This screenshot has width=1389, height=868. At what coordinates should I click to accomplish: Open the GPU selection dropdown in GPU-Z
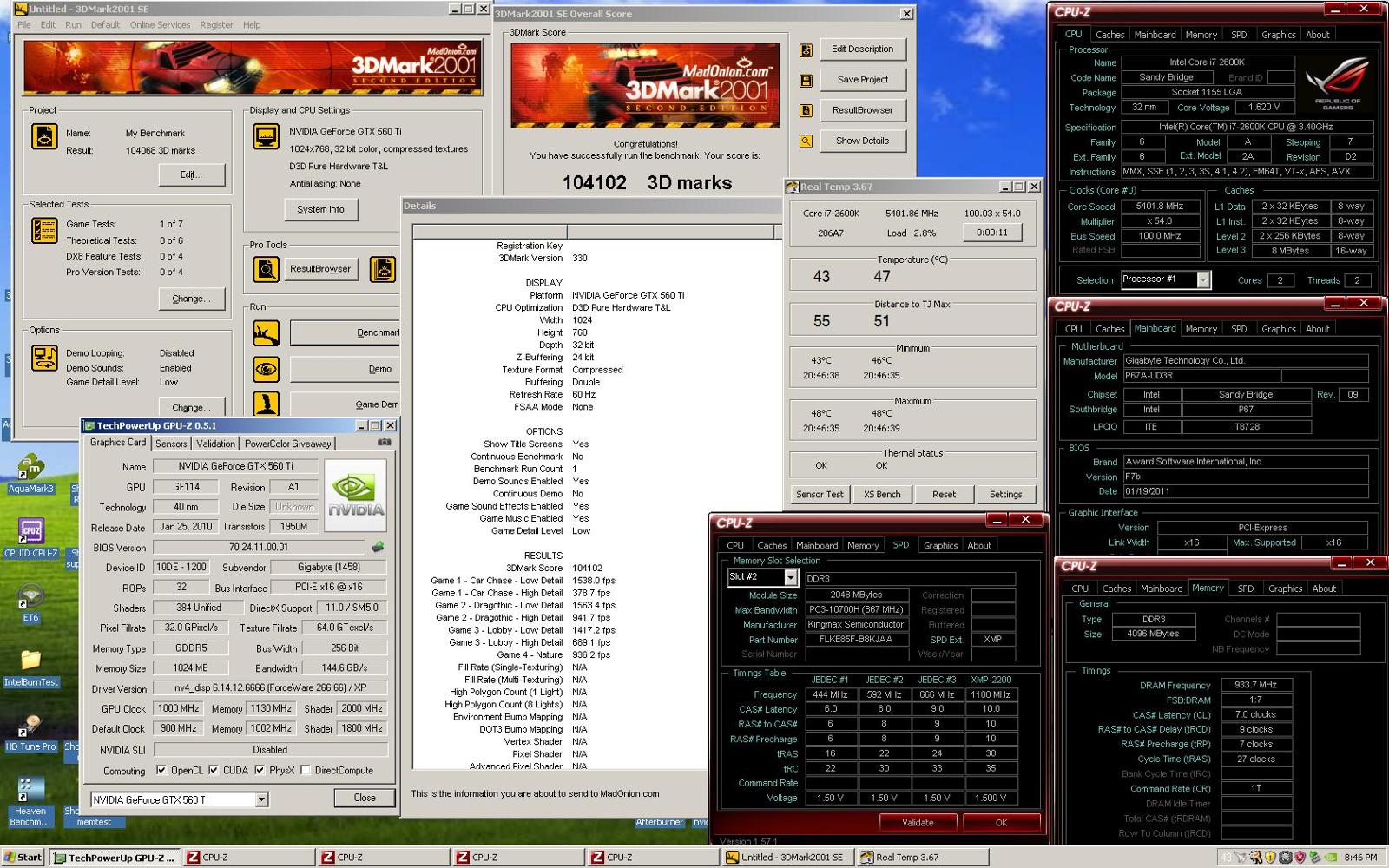coord(261,799)
